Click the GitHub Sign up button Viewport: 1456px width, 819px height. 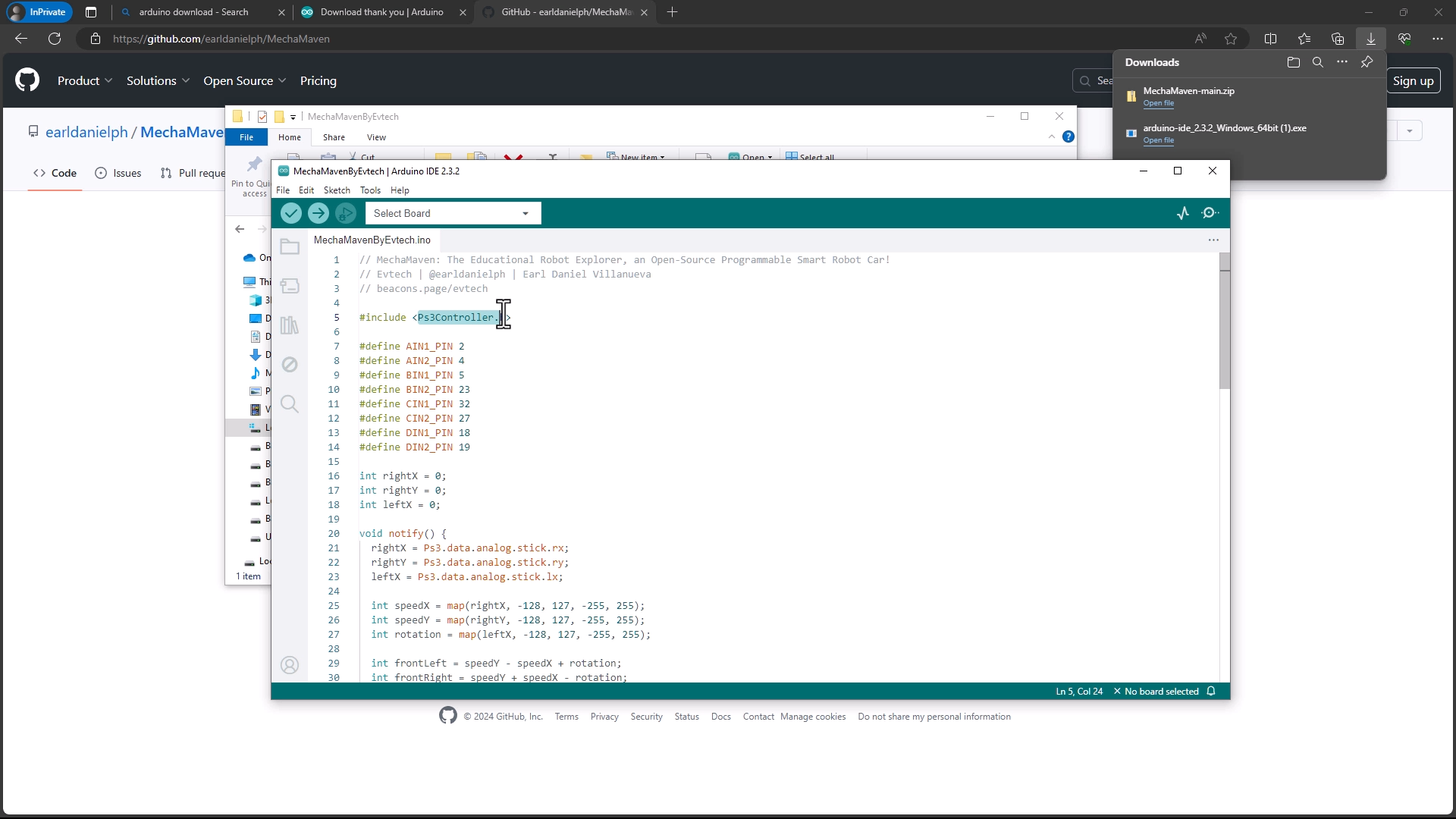[1413, 80]
